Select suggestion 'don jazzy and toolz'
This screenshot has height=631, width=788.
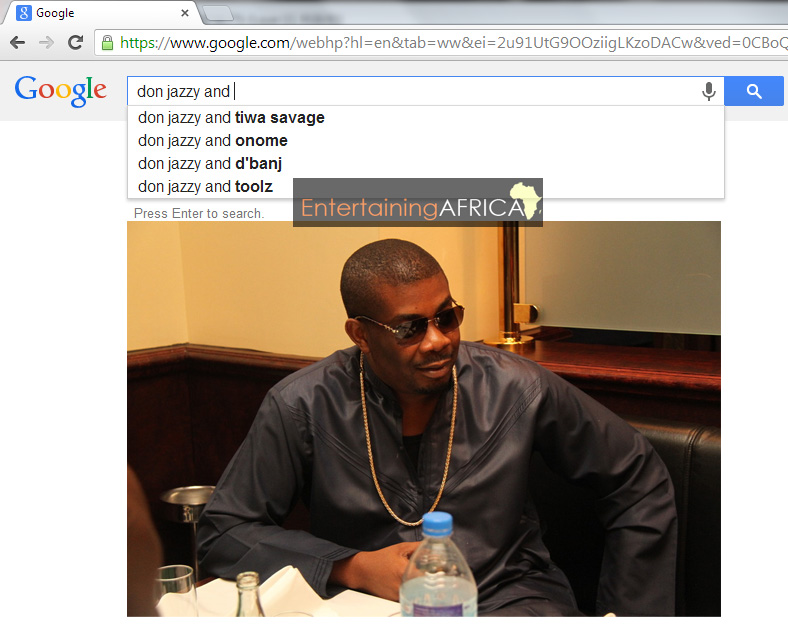(205, 187)
